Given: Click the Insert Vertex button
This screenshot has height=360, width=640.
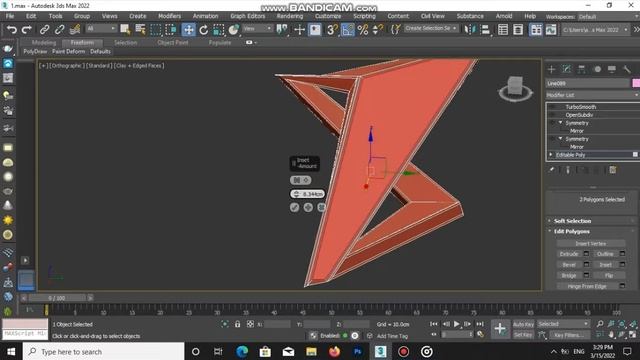Looking at the screenshot, I should click(591, 243).
